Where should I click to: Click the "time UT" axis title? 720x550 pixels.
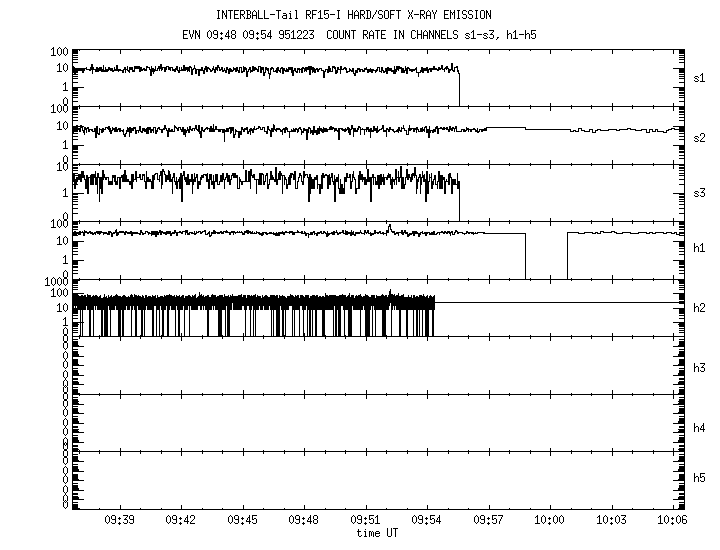pos(377,533)
